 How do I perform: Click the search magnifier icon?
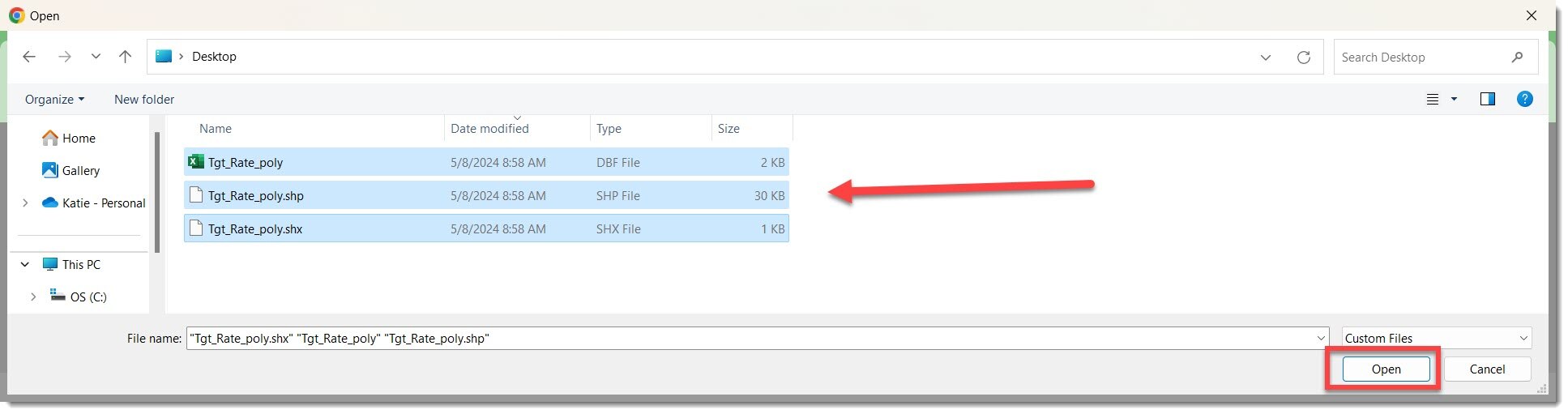[1517, 58]
